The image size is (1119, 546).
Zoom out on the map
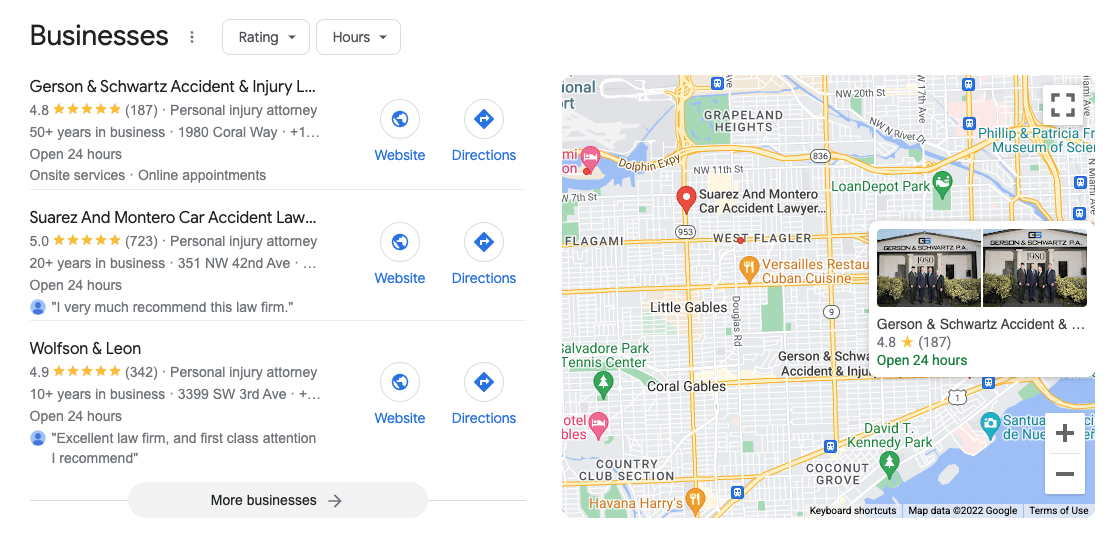1065,474
